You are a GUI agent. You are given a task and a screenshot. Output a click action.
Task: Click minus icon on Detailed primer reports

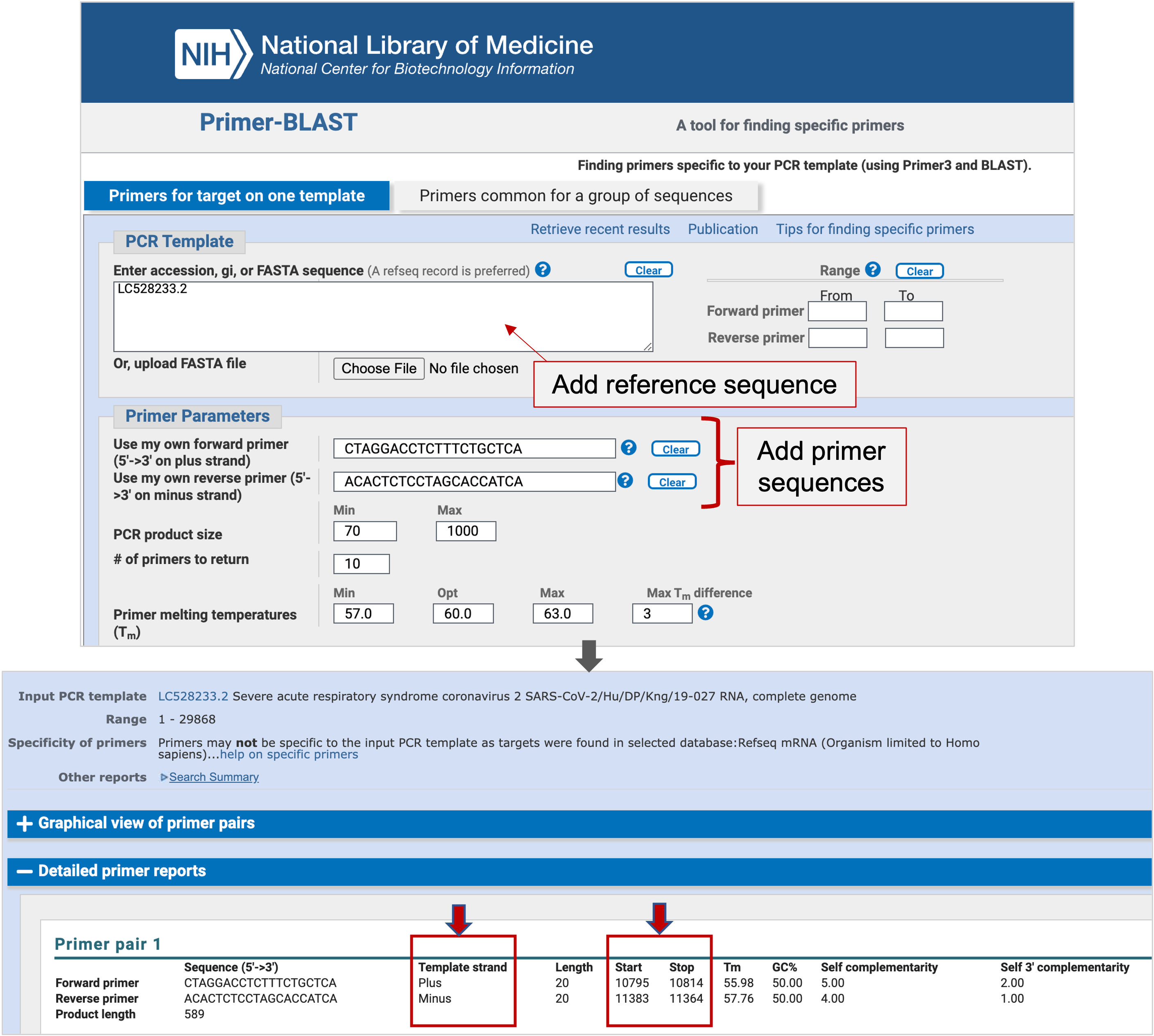[24, 871]
